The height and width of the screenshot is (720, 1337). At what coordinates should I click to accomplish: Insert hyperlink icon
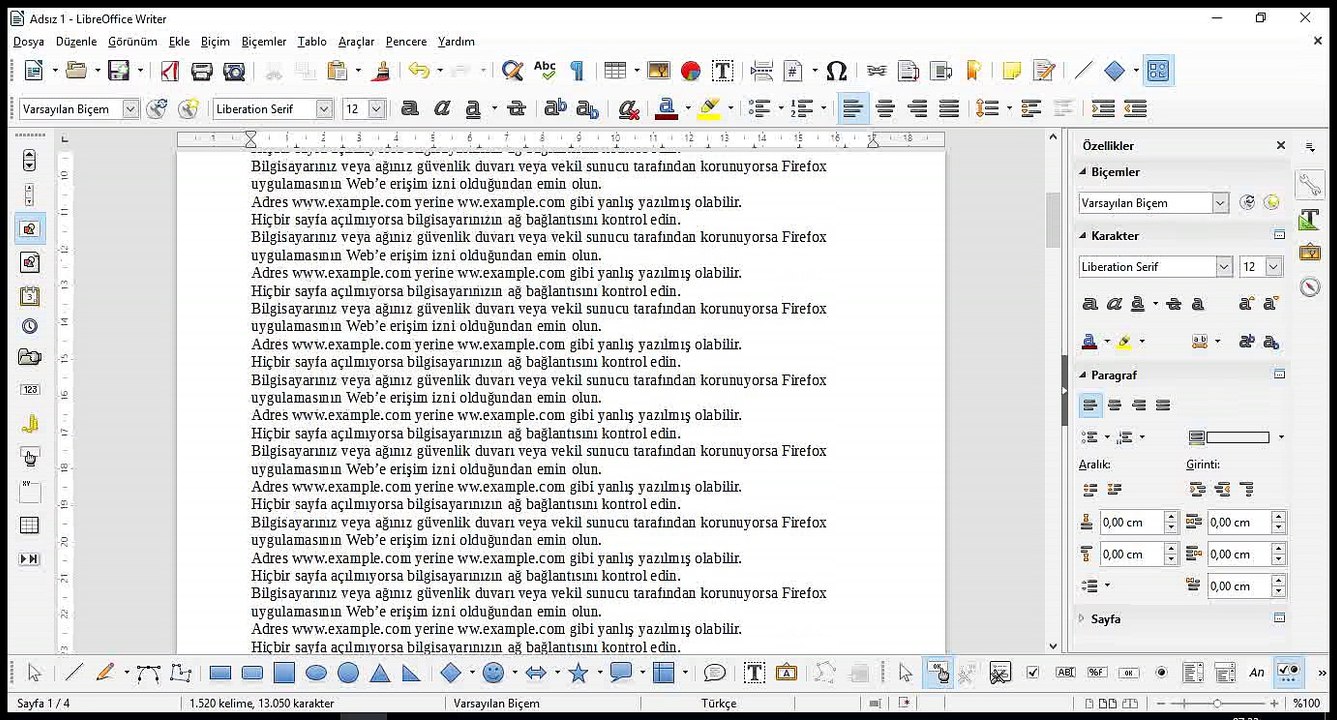point(877,71)
